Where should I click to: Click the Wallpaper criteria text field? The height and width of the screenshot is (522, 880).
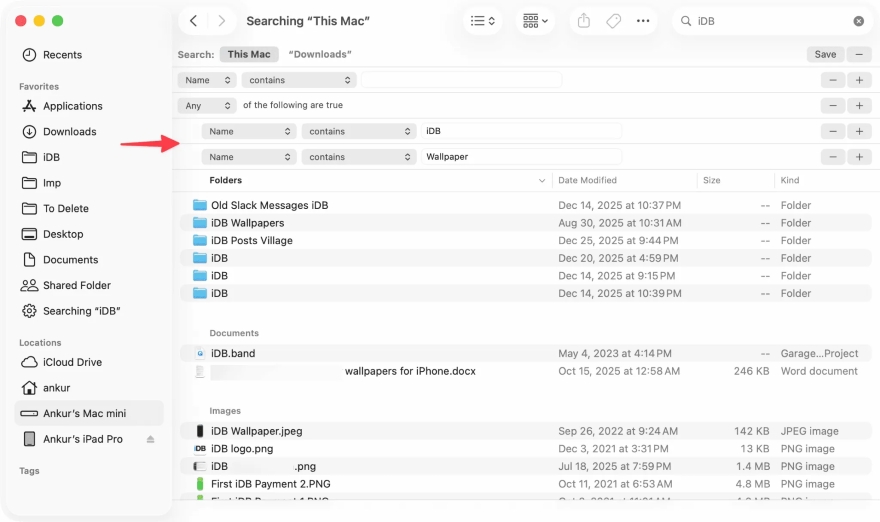click(x=521, y=157)
